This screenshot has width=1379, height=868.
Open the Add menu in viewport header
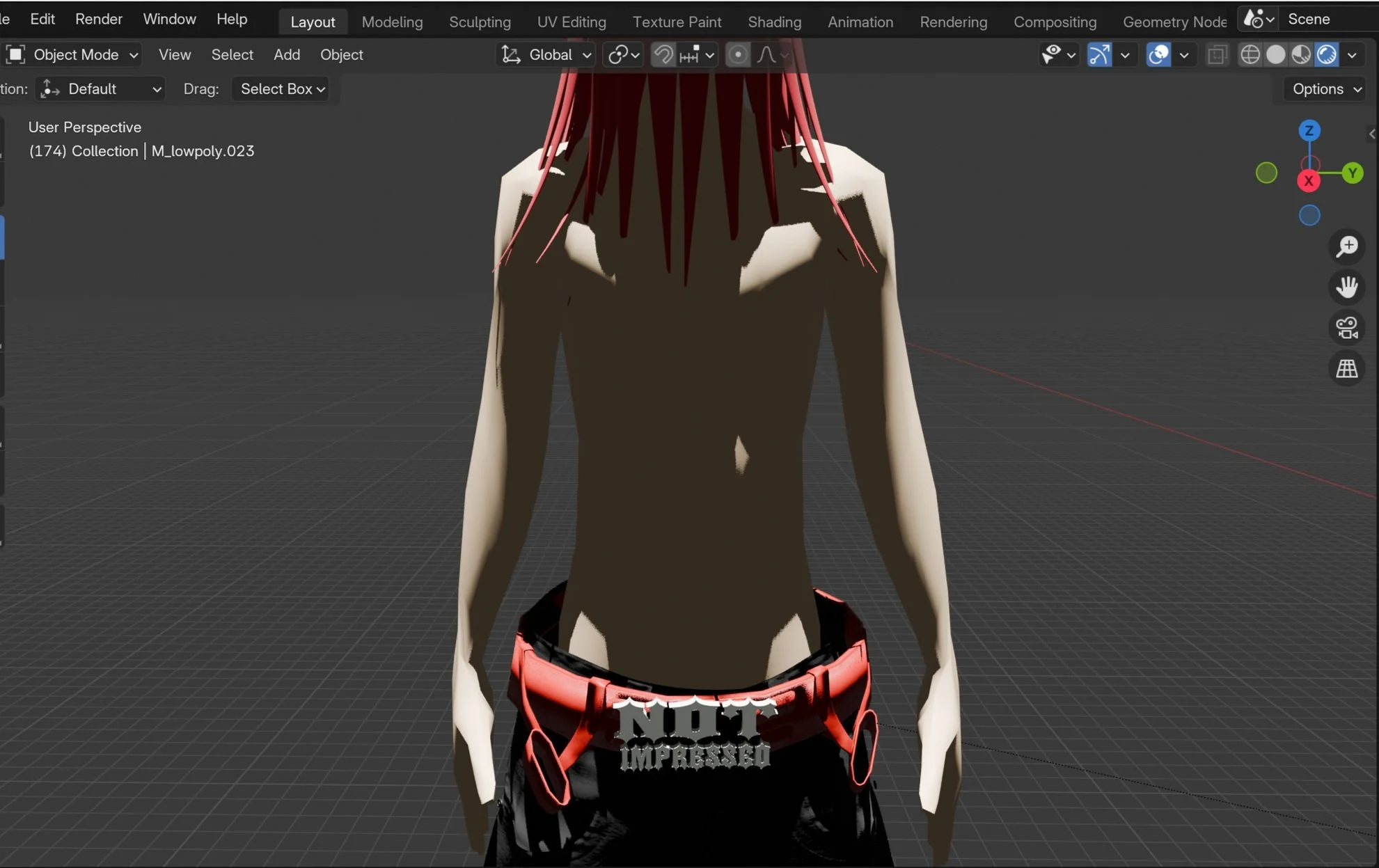click(287, 55)
